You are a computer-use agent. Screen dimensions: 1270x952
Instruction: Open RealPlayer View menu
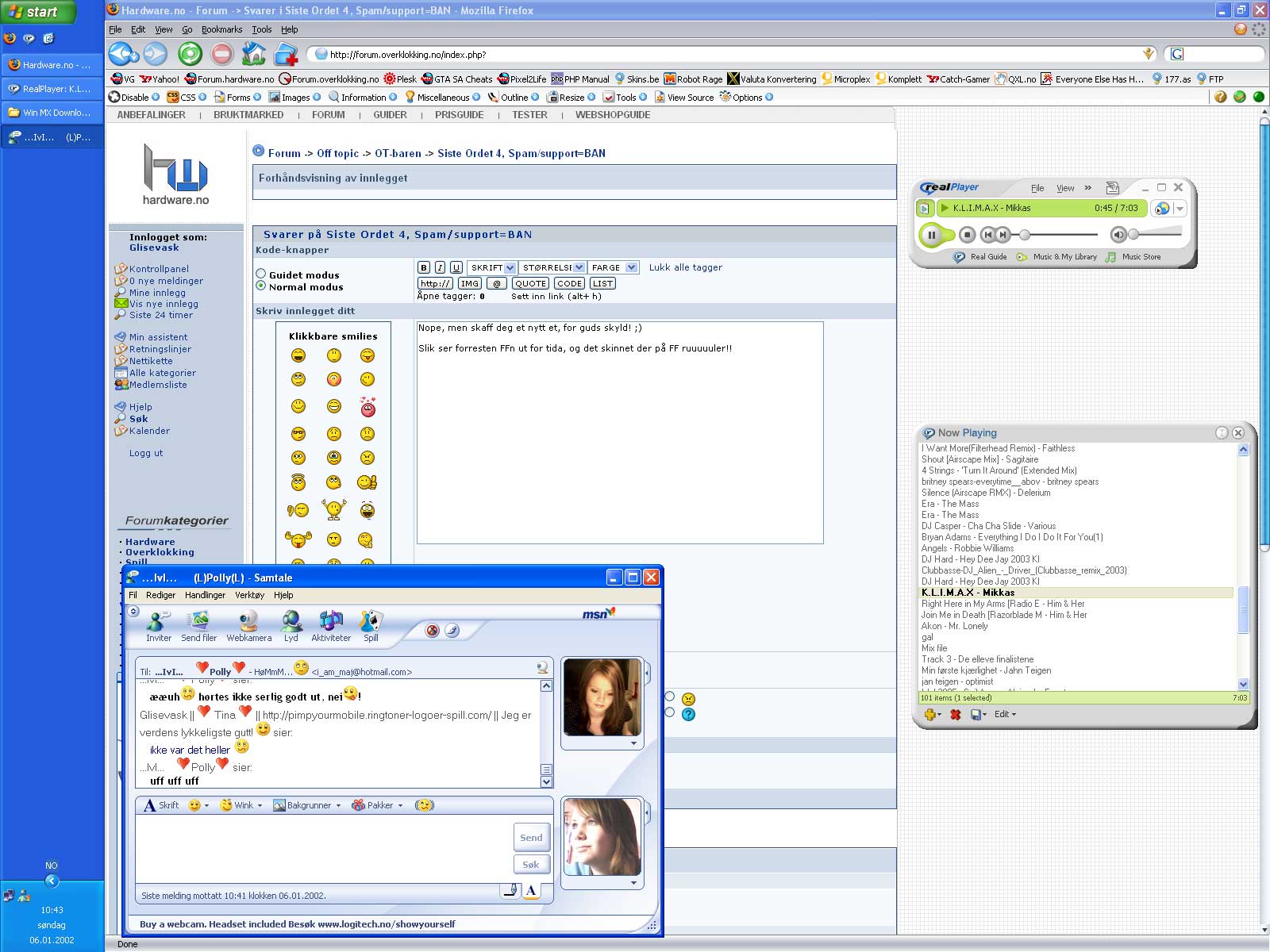pyautogui.click(x=1065, y=188)
